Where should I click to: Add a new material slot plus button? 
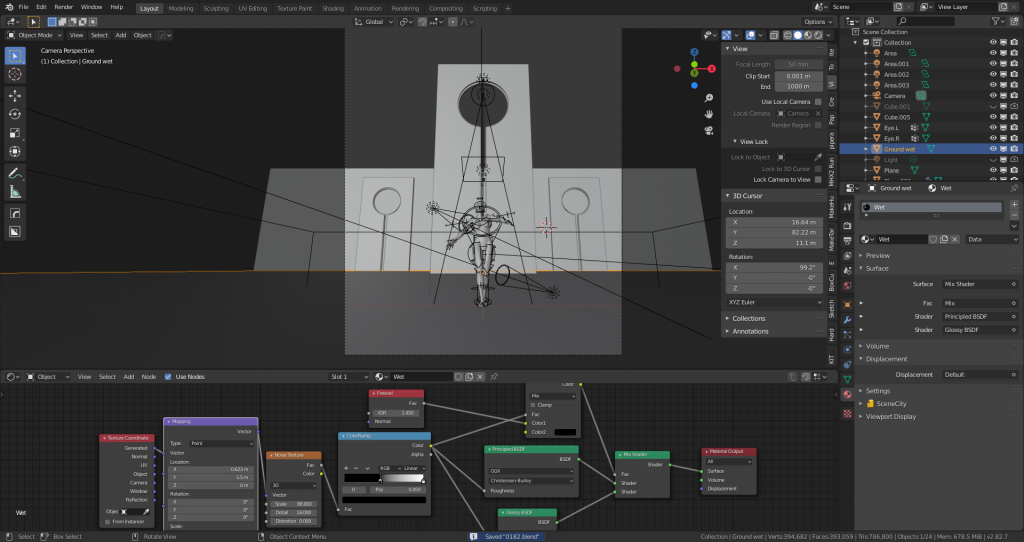(1014, 204)
